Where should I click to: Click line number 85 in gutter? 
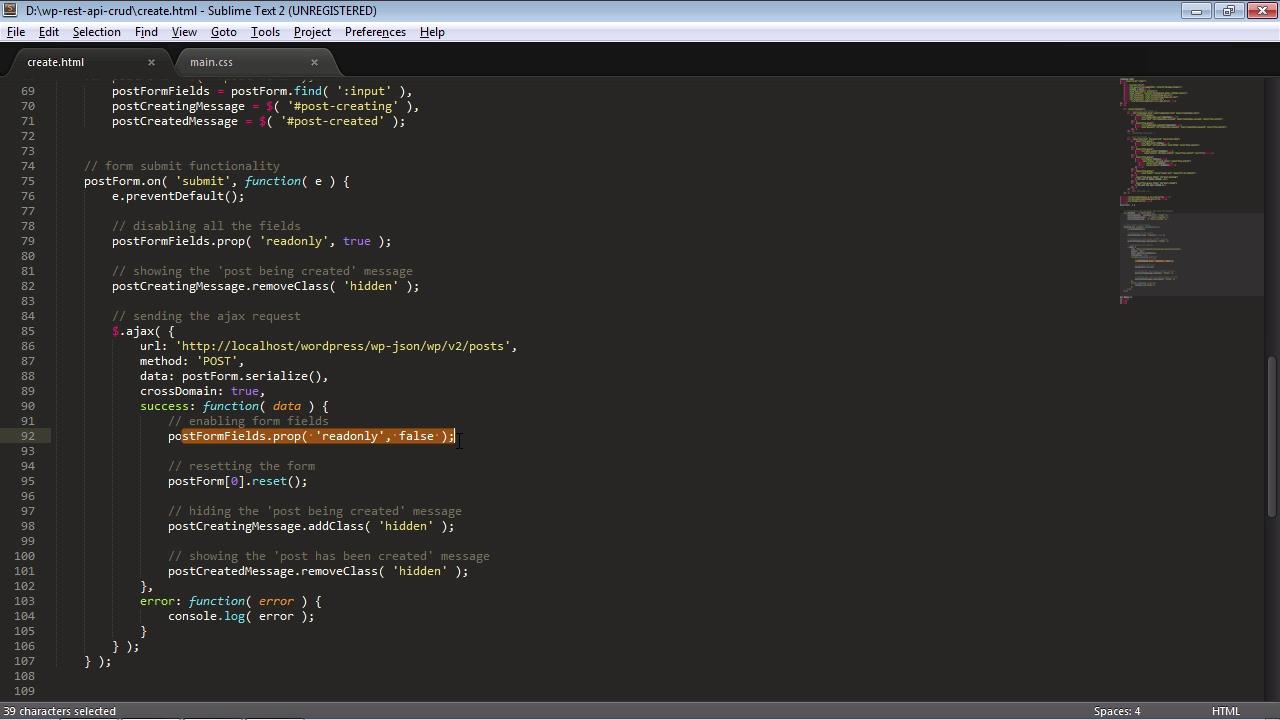pyautogui.click(x=27, y=331)
